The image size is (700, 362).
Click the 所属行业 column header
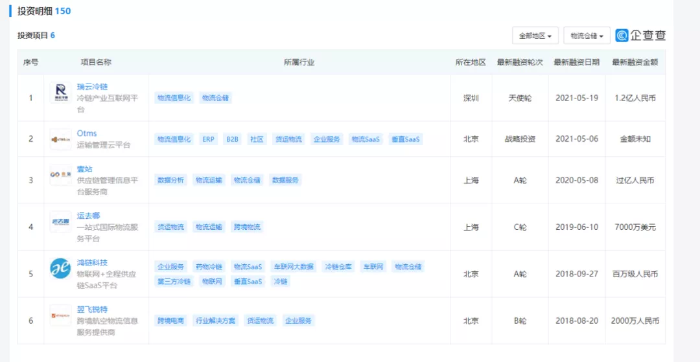click(300, 62)
